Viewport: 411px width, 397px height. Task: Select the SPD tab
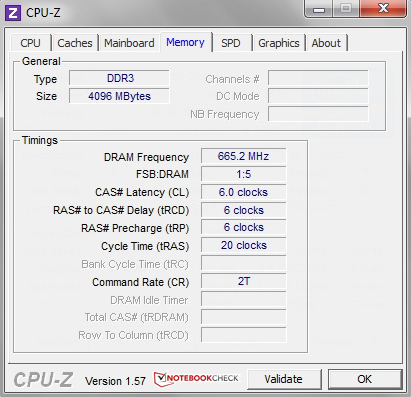(231, 43)
